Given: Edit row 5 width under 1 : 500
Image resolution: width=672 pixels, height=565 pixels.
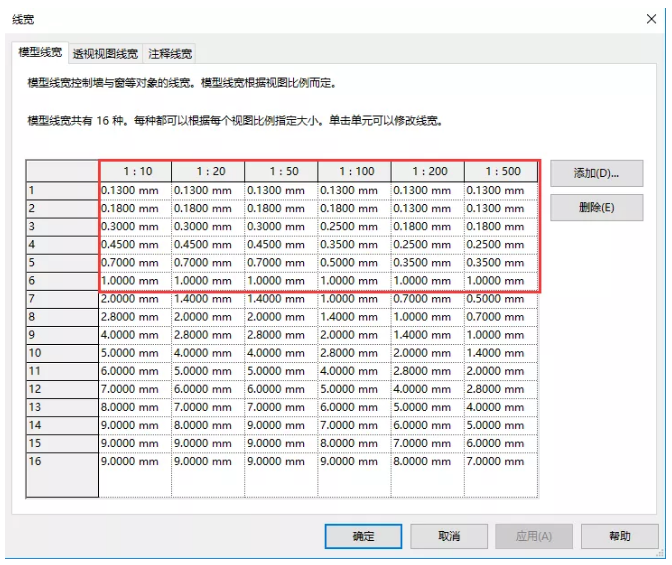Looking at the screenshot, I should coord(501,262).
